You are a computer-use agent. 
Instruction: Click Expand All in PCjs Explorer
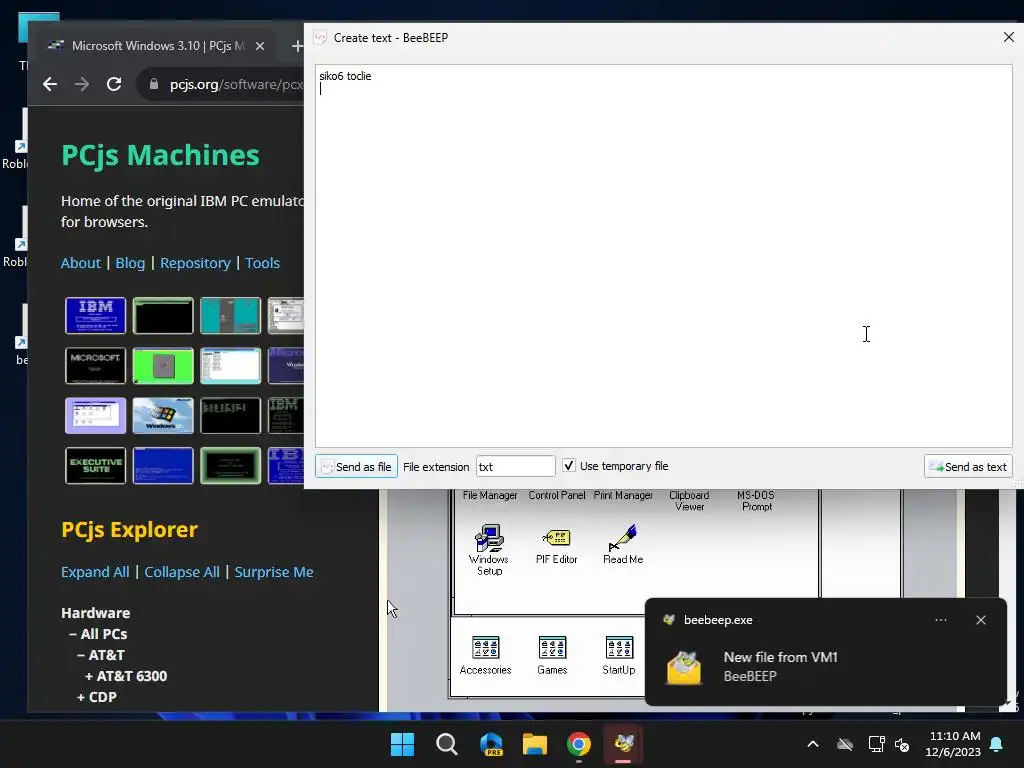(x=95, y=571)
